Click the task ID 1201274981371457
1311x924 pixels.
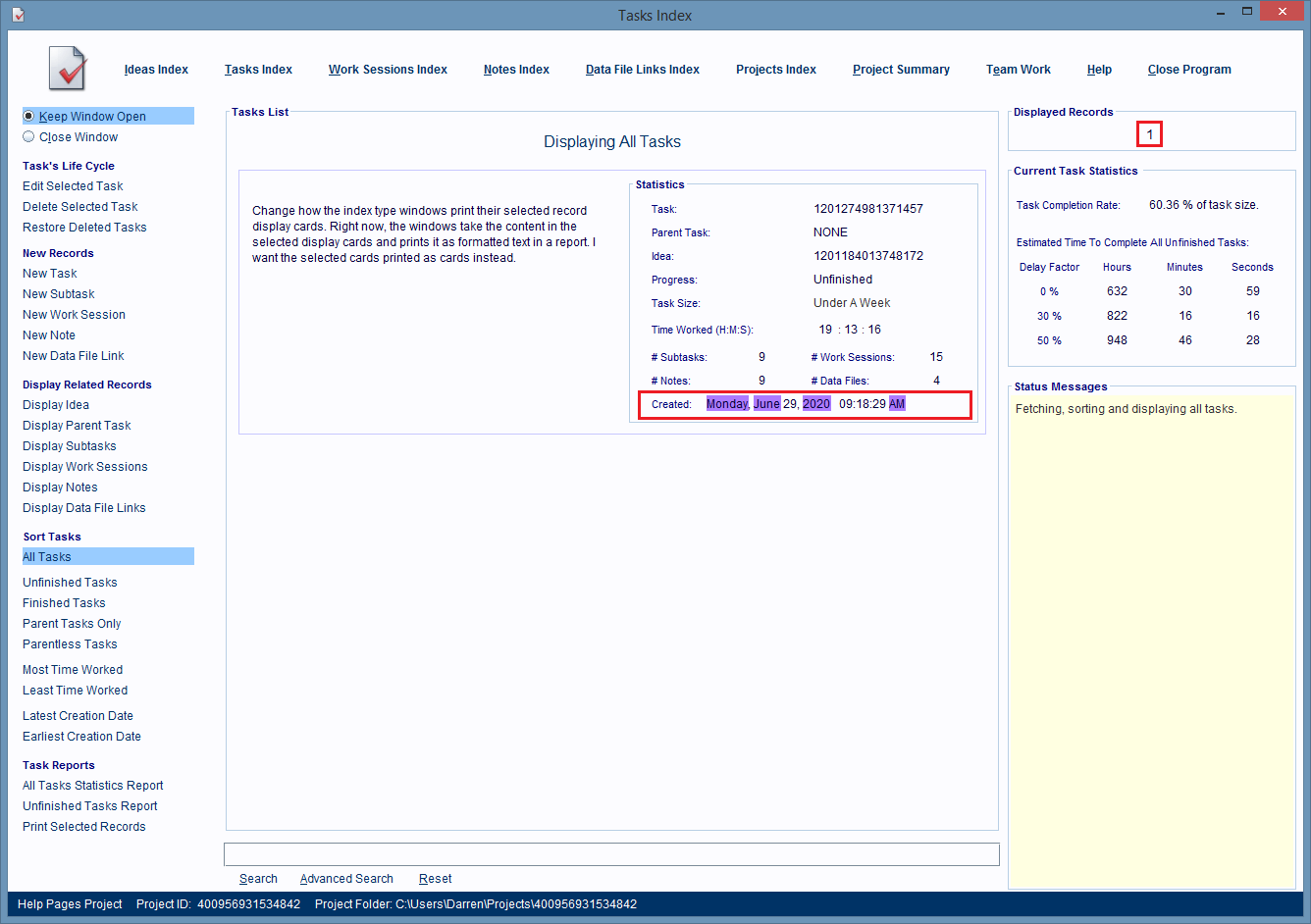click(x=868, y=209)
